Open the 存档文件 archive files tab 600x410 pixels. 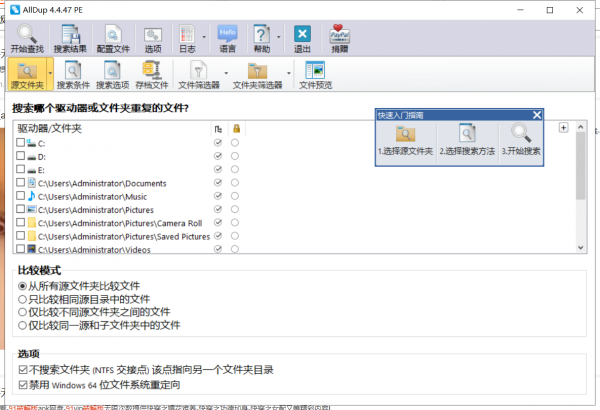pos(152,74)
